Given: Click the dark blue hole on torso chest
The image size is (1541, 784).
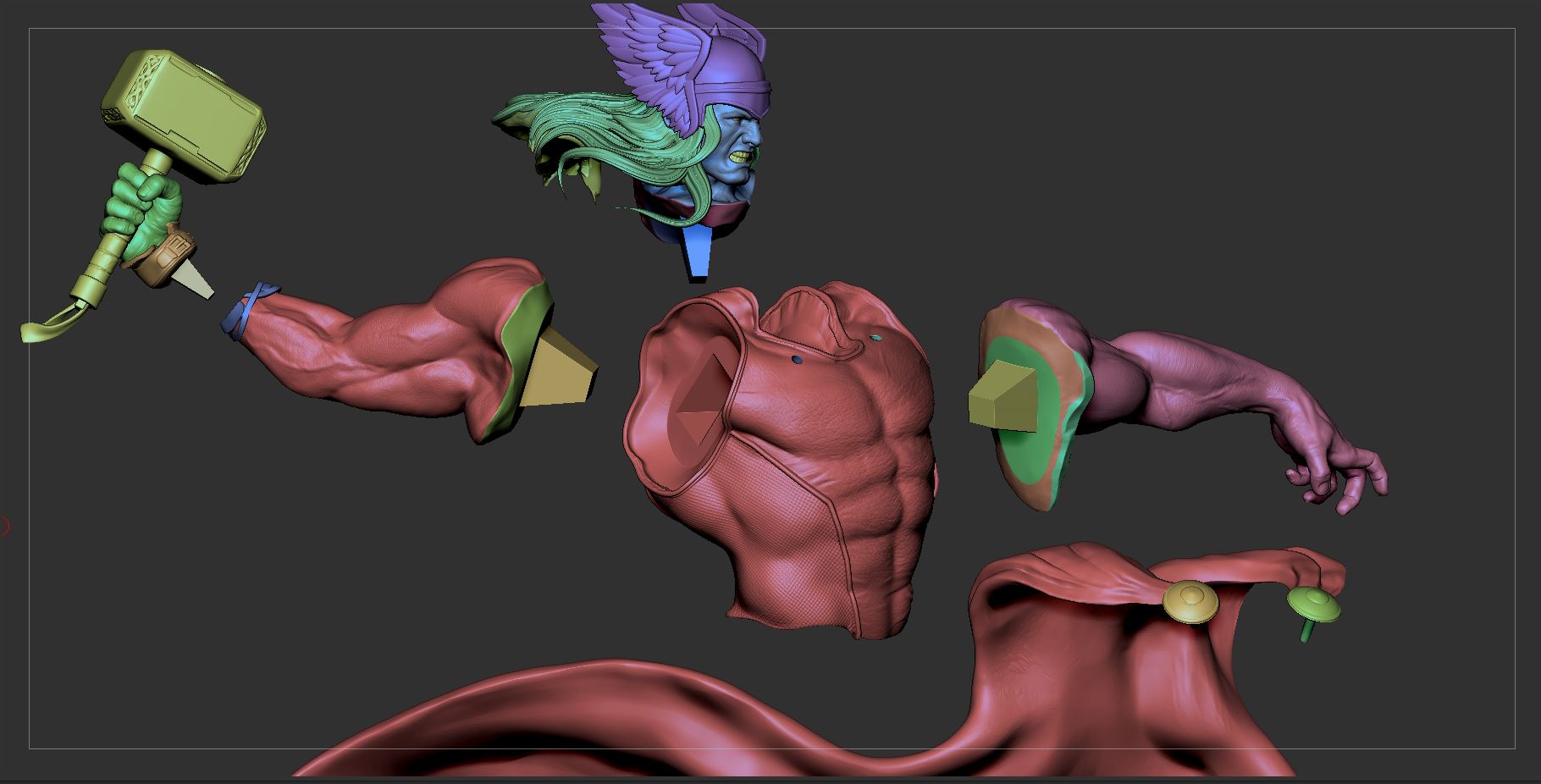Looking at the screenshot, I should pos(798,359).
